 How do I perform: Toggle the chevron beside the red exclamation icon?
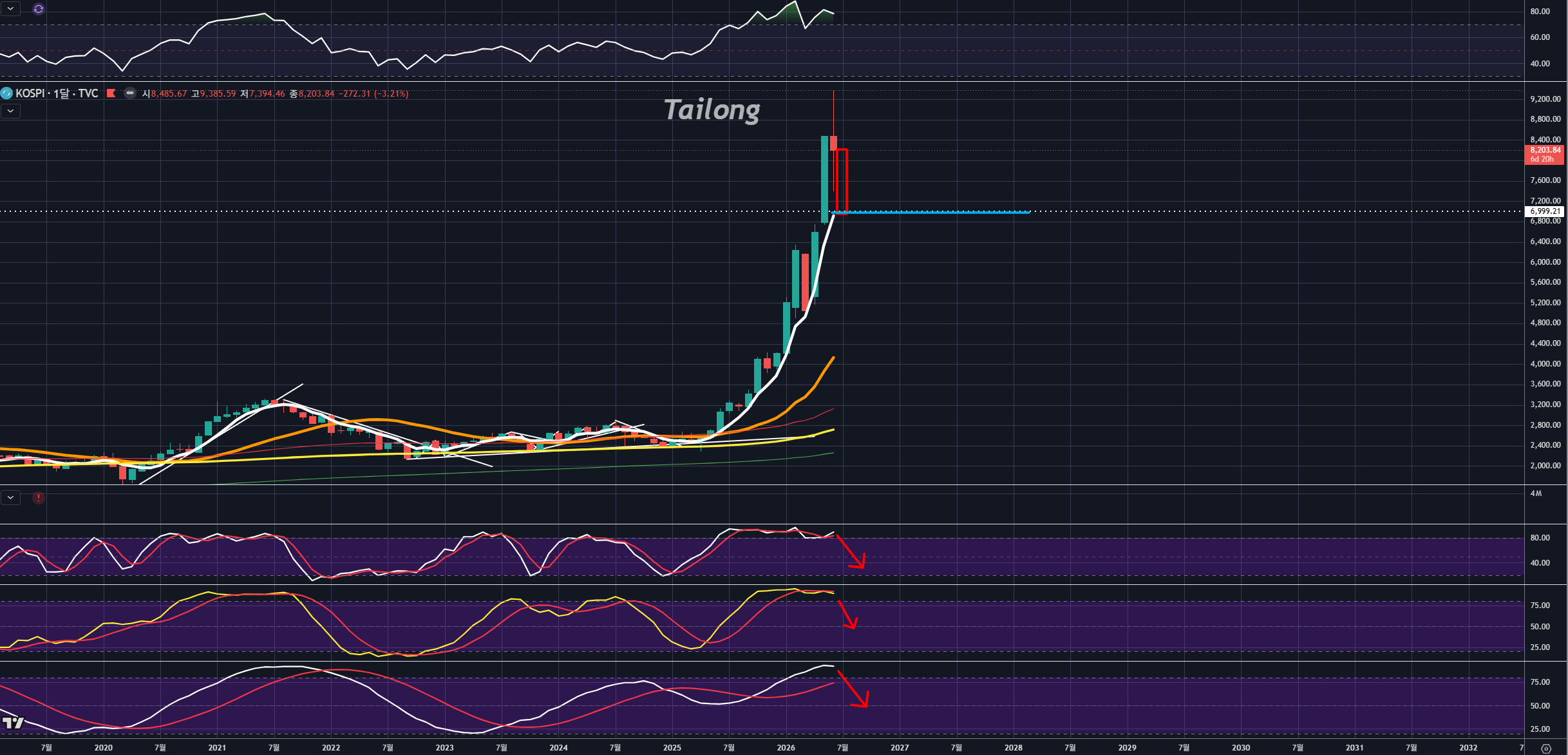11,498
